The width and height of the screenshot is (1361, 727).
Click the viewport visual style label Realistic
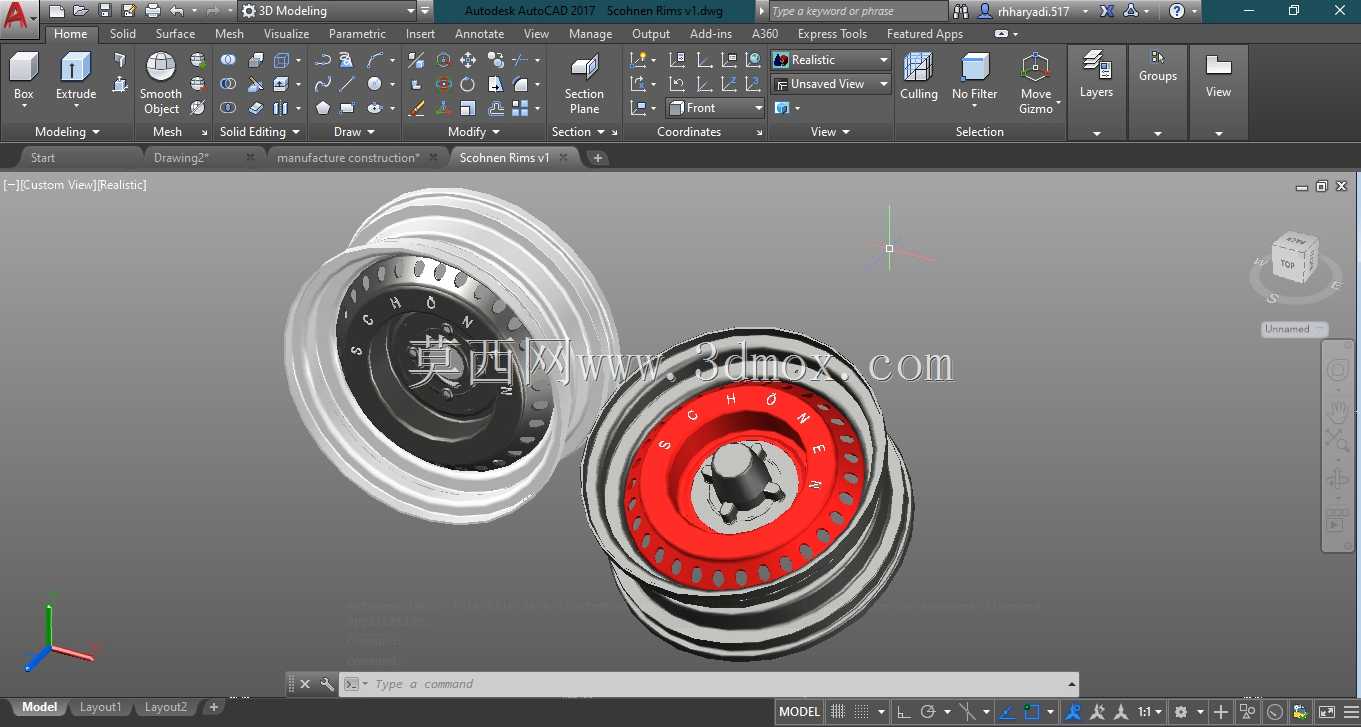[120, 185]
